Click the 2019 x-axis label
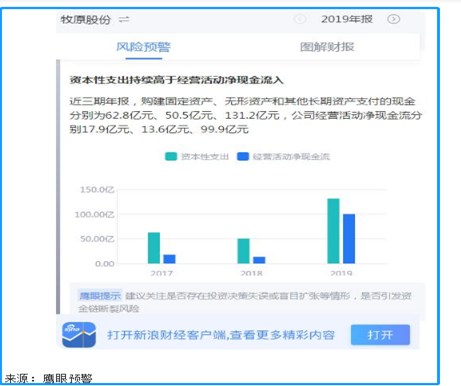The image size is (461, 386). 341,273
